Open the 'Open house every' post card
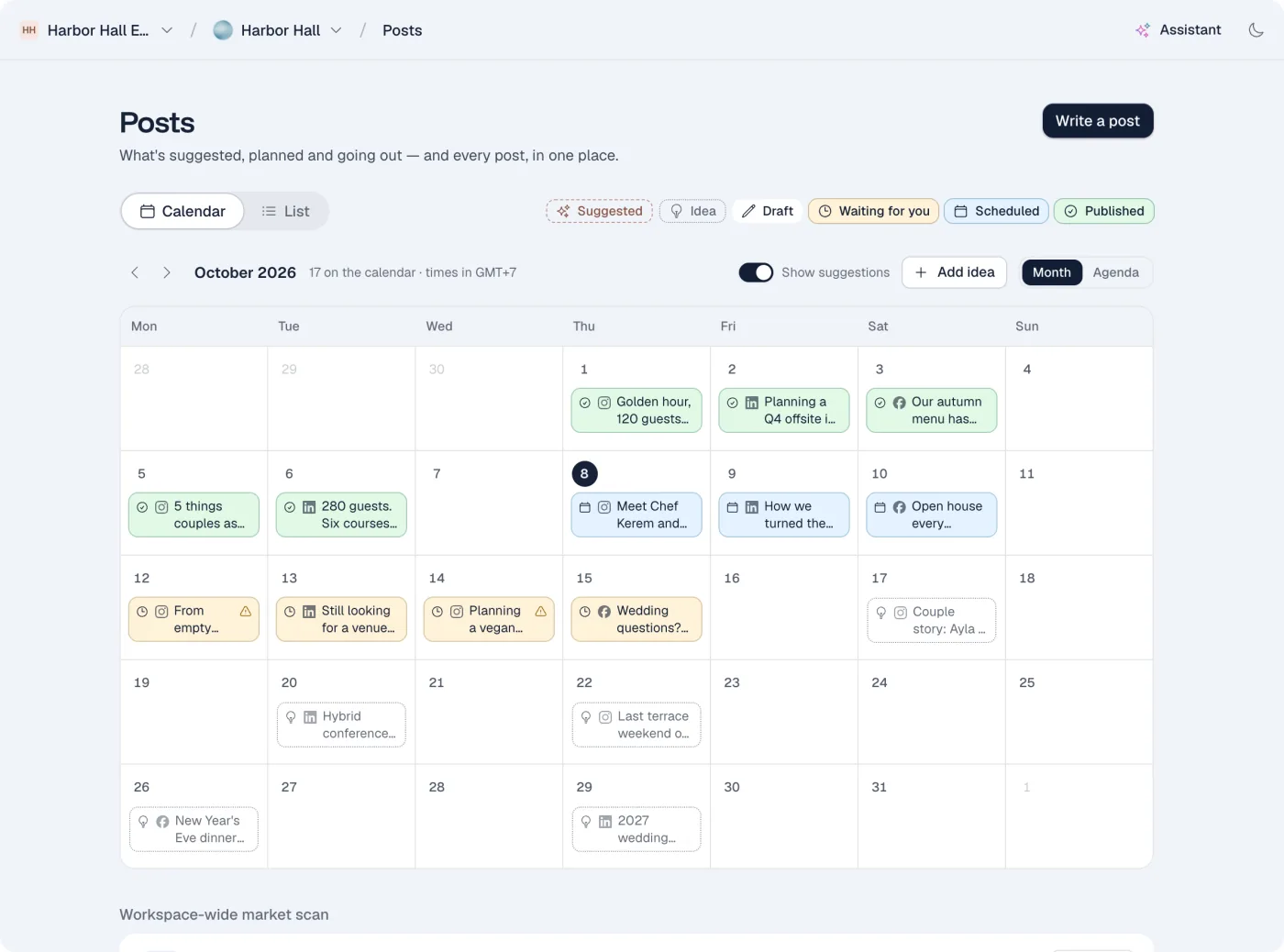This screenshot has height=952, width=1284. (932, 515)
